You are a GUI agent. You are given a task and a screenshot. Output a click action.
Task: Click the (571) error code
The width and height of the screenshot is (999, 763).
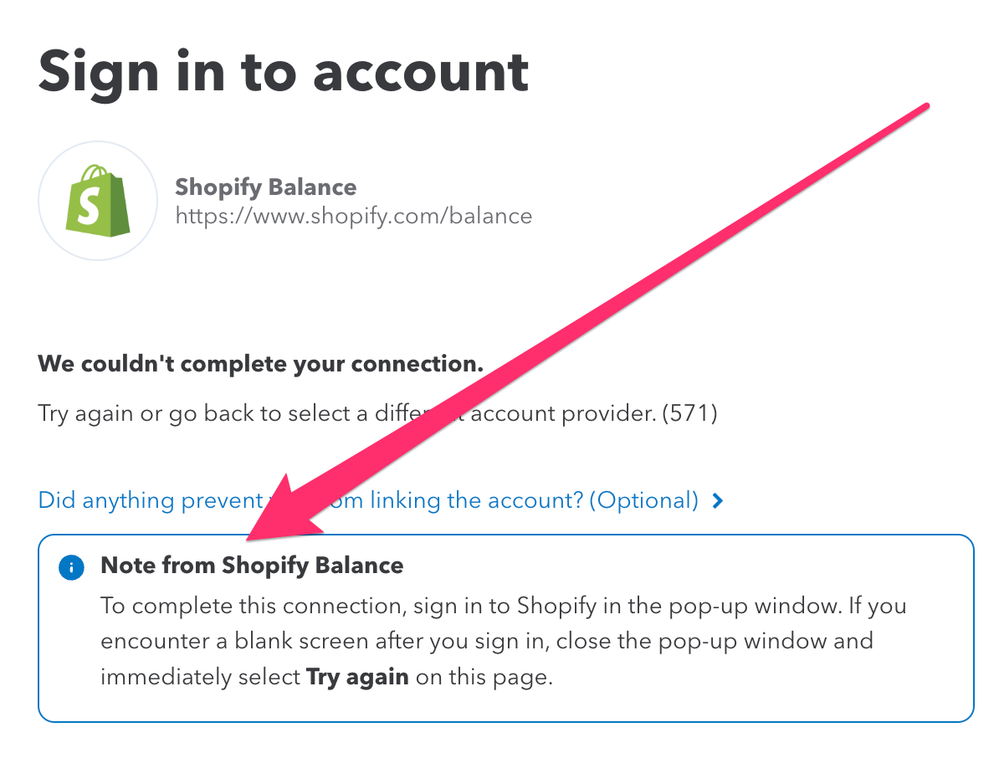pyautogui.click(x=689, y=412)
